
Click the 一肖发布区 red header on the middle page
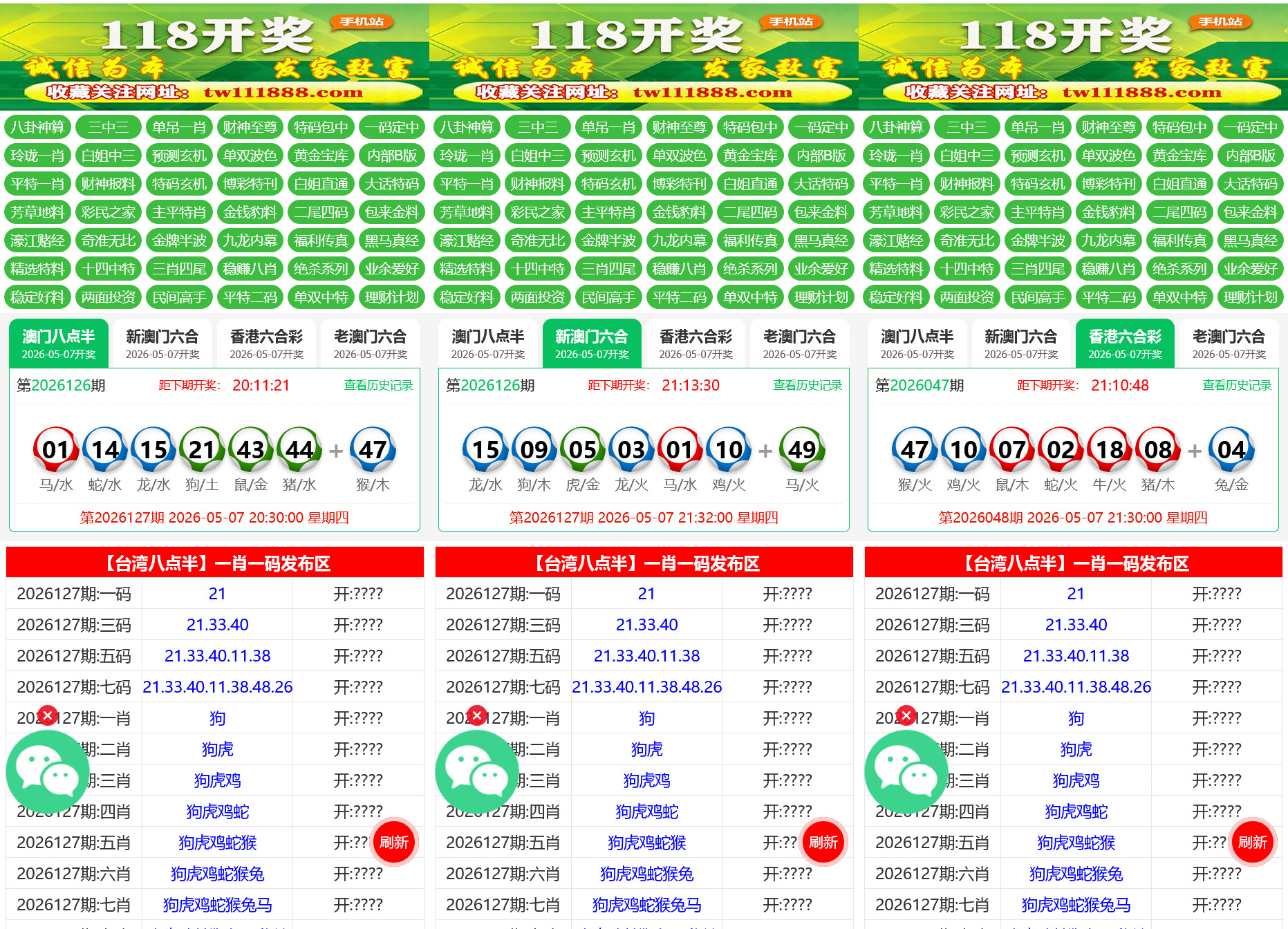point(644,563)
